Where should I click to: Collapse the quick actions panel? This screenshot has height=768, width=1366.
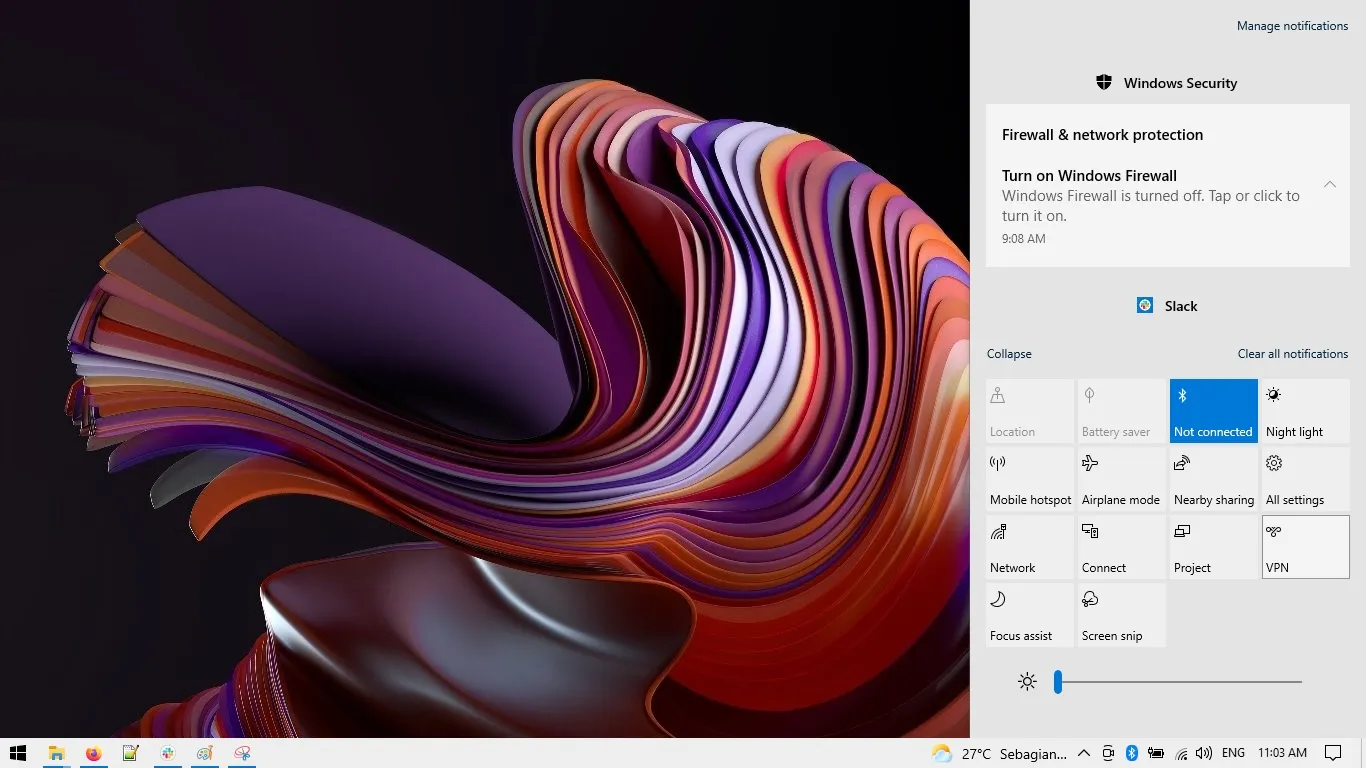click(1009, 354)
